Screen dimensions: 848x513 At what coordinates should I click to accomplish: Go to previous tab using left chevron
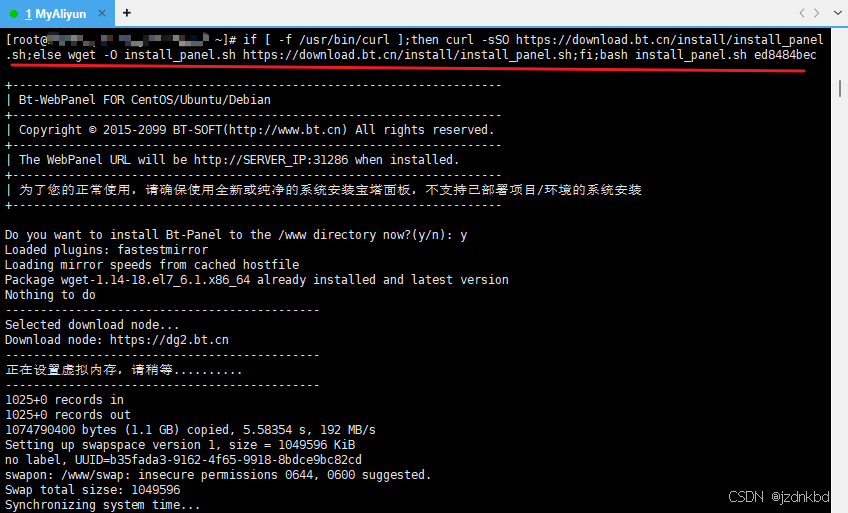801,13
